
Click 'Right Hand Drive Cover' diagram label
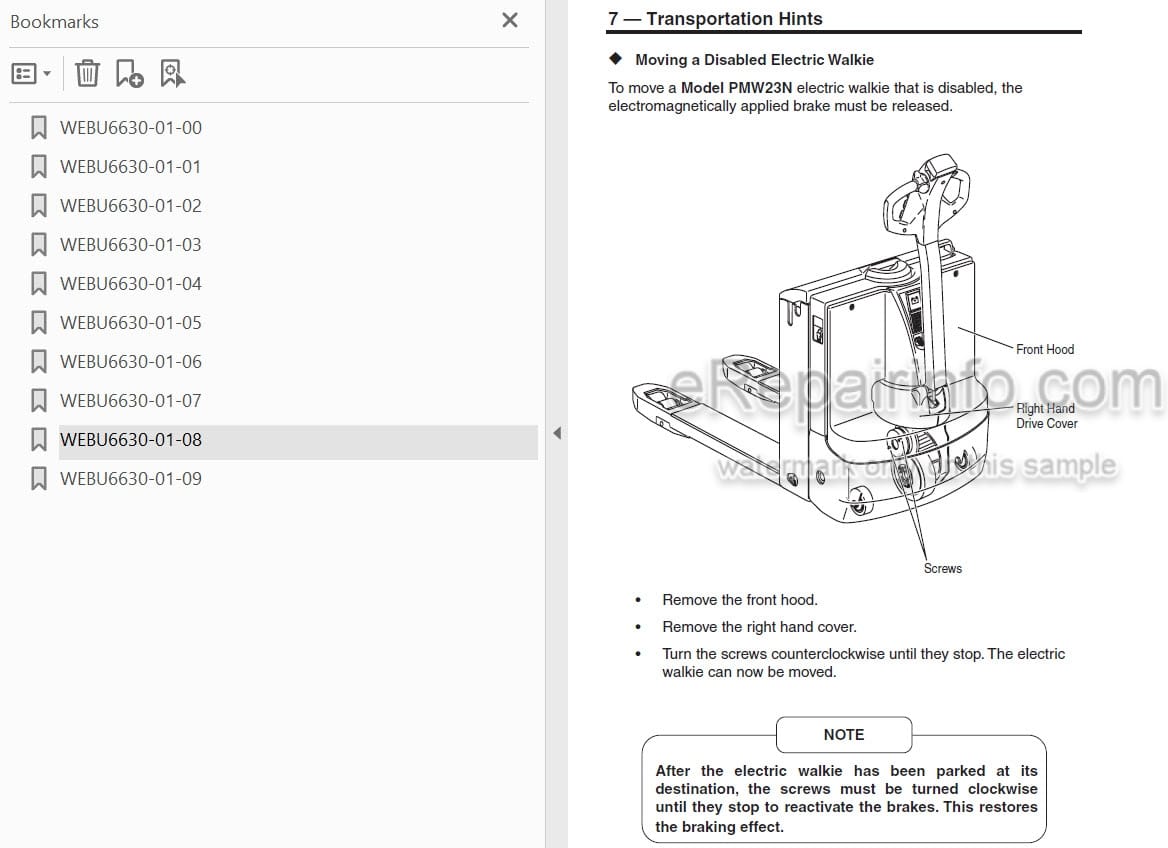(x=1047, y=416)
